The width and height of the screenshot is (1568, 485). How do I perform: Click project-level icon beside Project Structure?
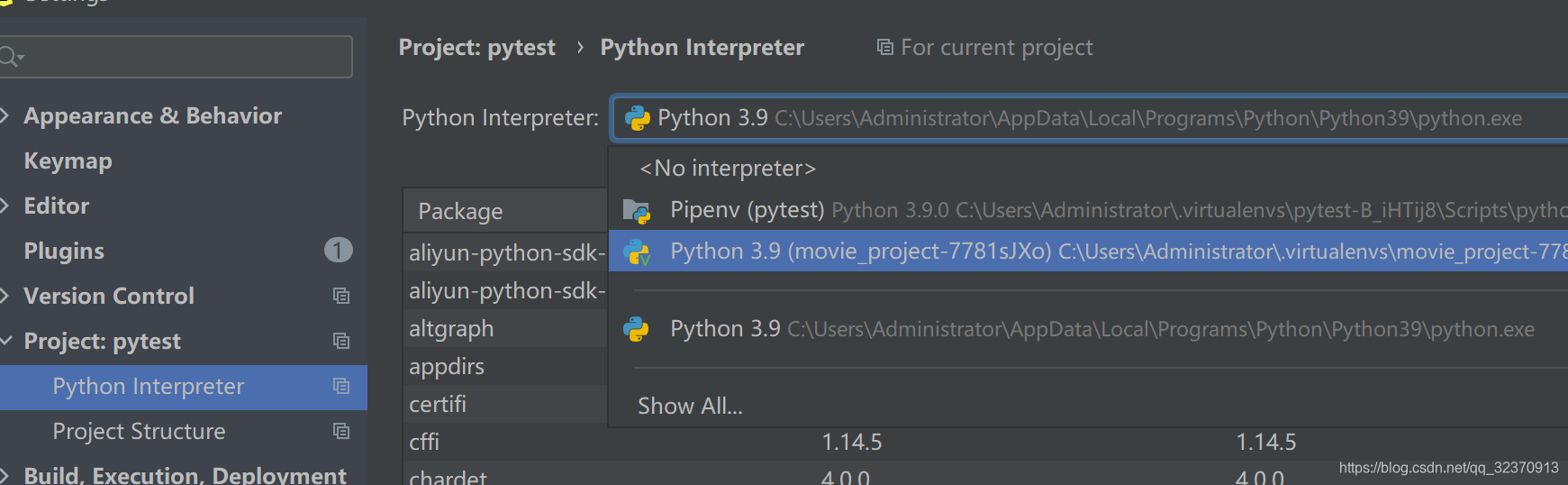[x=341, y=431]
